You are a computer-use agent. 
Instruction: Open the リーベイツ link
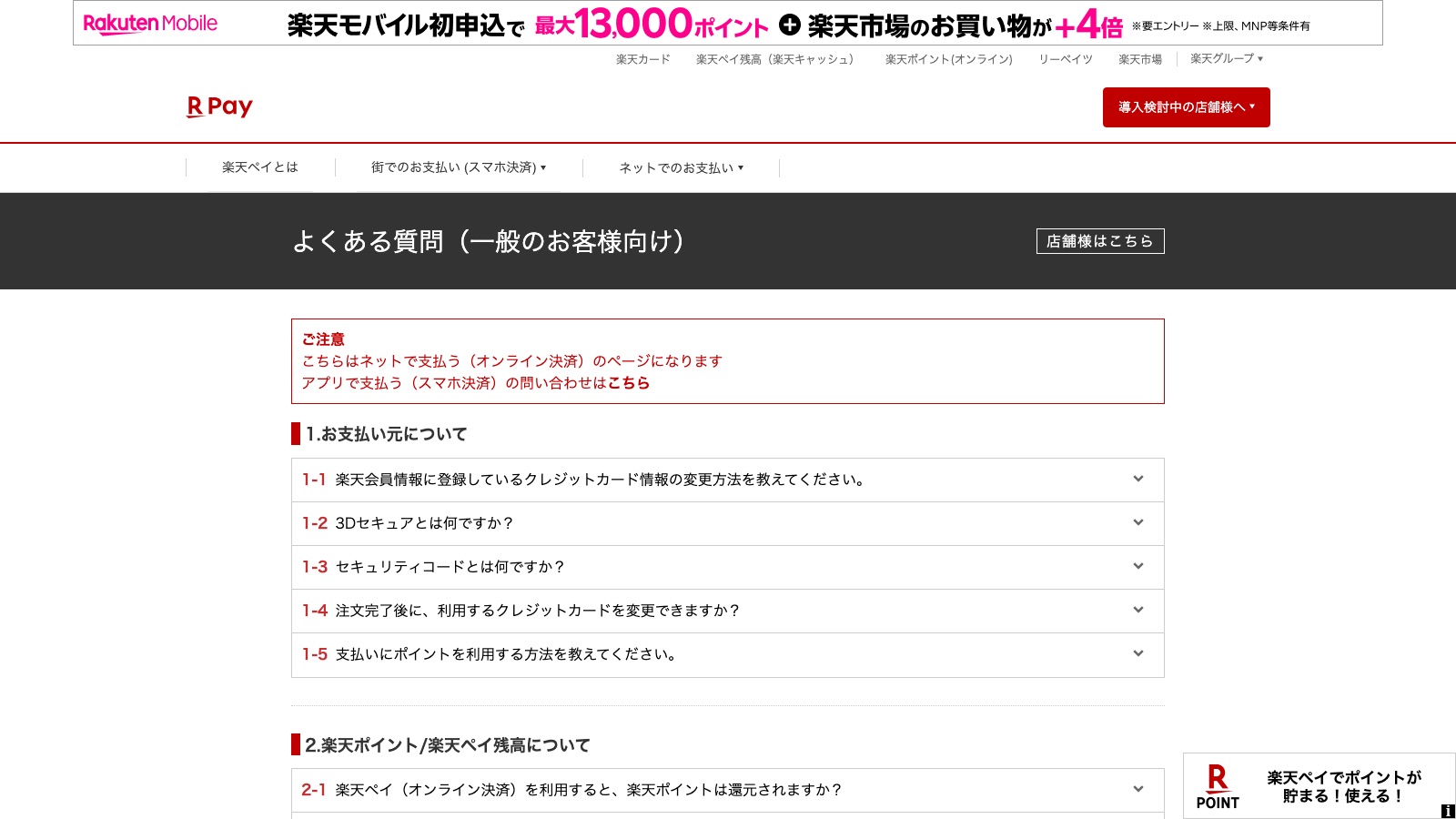pos(1066,59)
